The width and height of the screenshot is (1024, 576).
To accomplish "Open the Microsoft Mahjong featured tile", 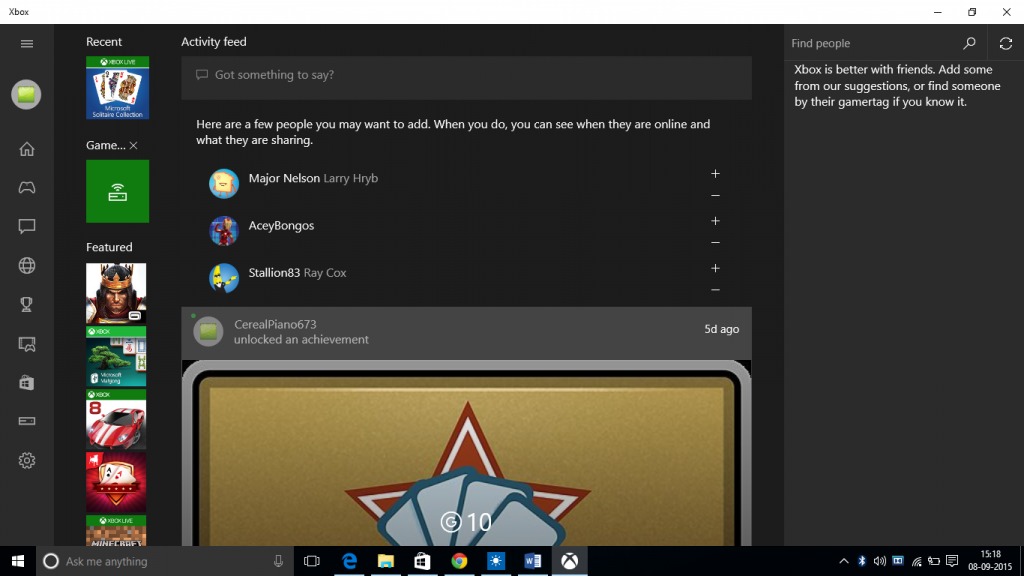I will coord(116,357).
